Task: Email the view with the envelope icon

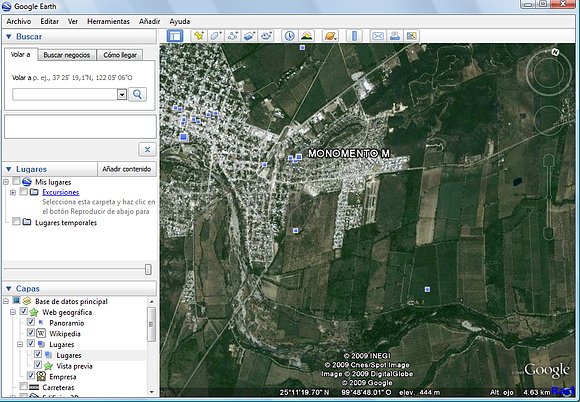Action: [x=378, y=36]
